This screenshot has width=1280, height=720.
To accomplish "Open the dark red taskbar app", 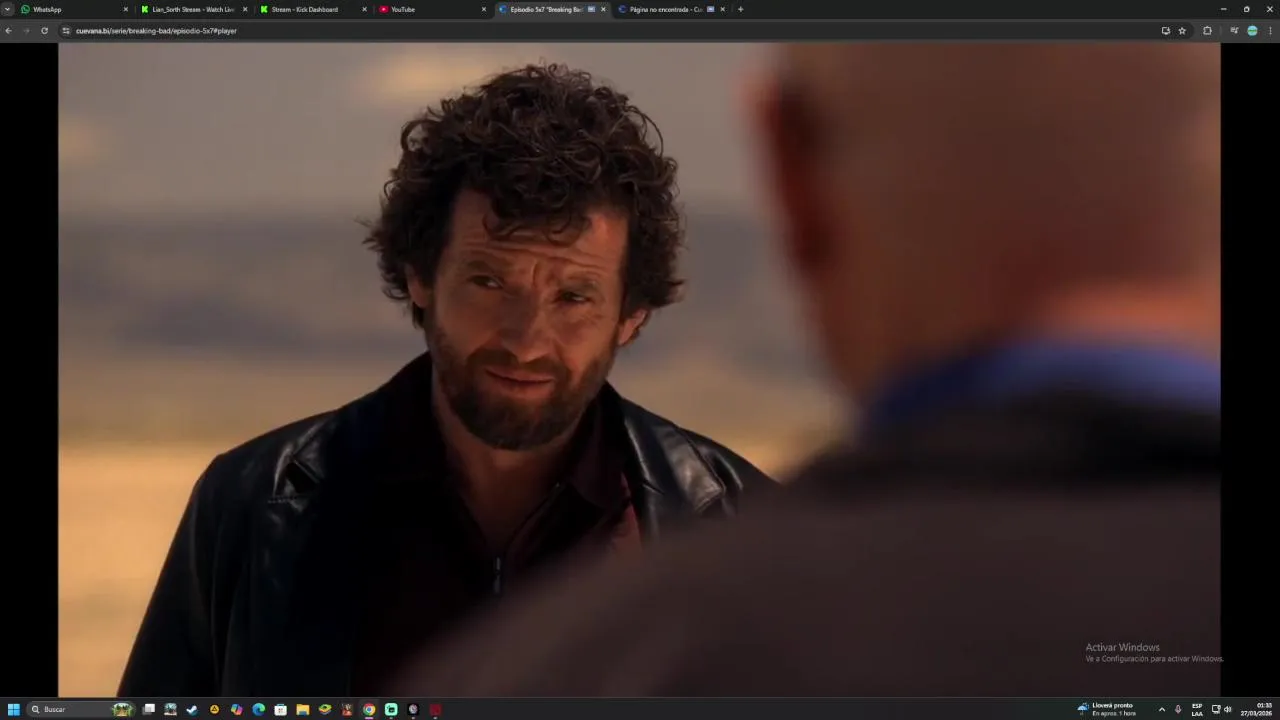I will tap(435, 709).
